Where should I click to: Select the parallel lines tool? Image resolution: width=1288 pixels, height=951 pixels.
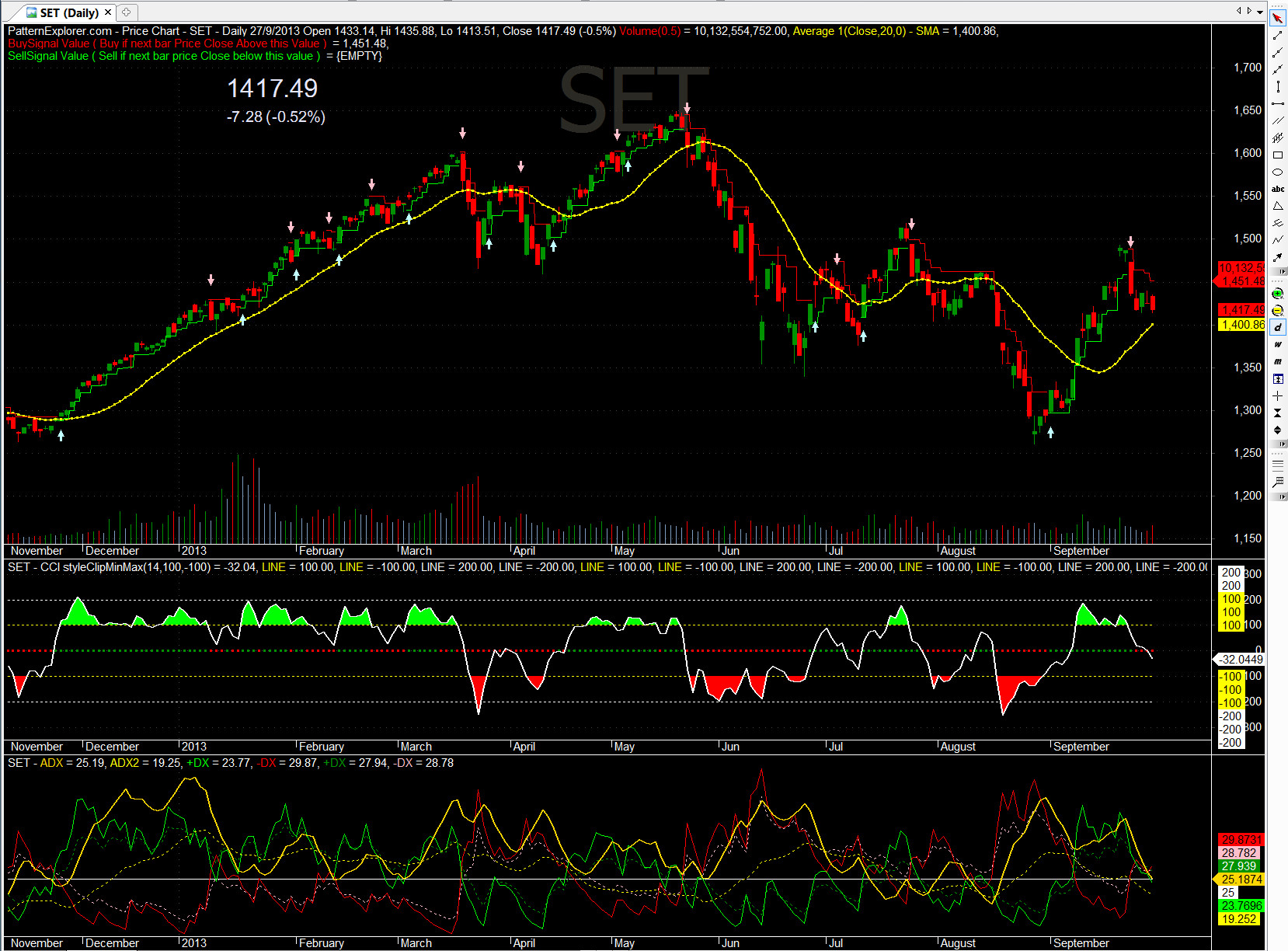click(x=1278, y=121)
